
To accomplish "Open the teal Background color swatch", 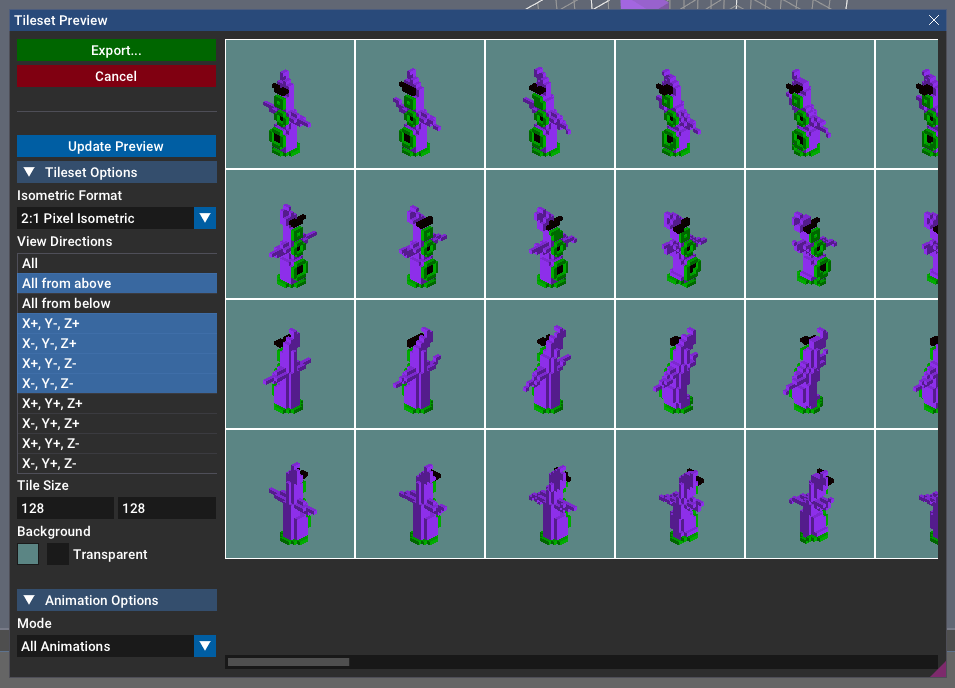I will pos(28,554).
